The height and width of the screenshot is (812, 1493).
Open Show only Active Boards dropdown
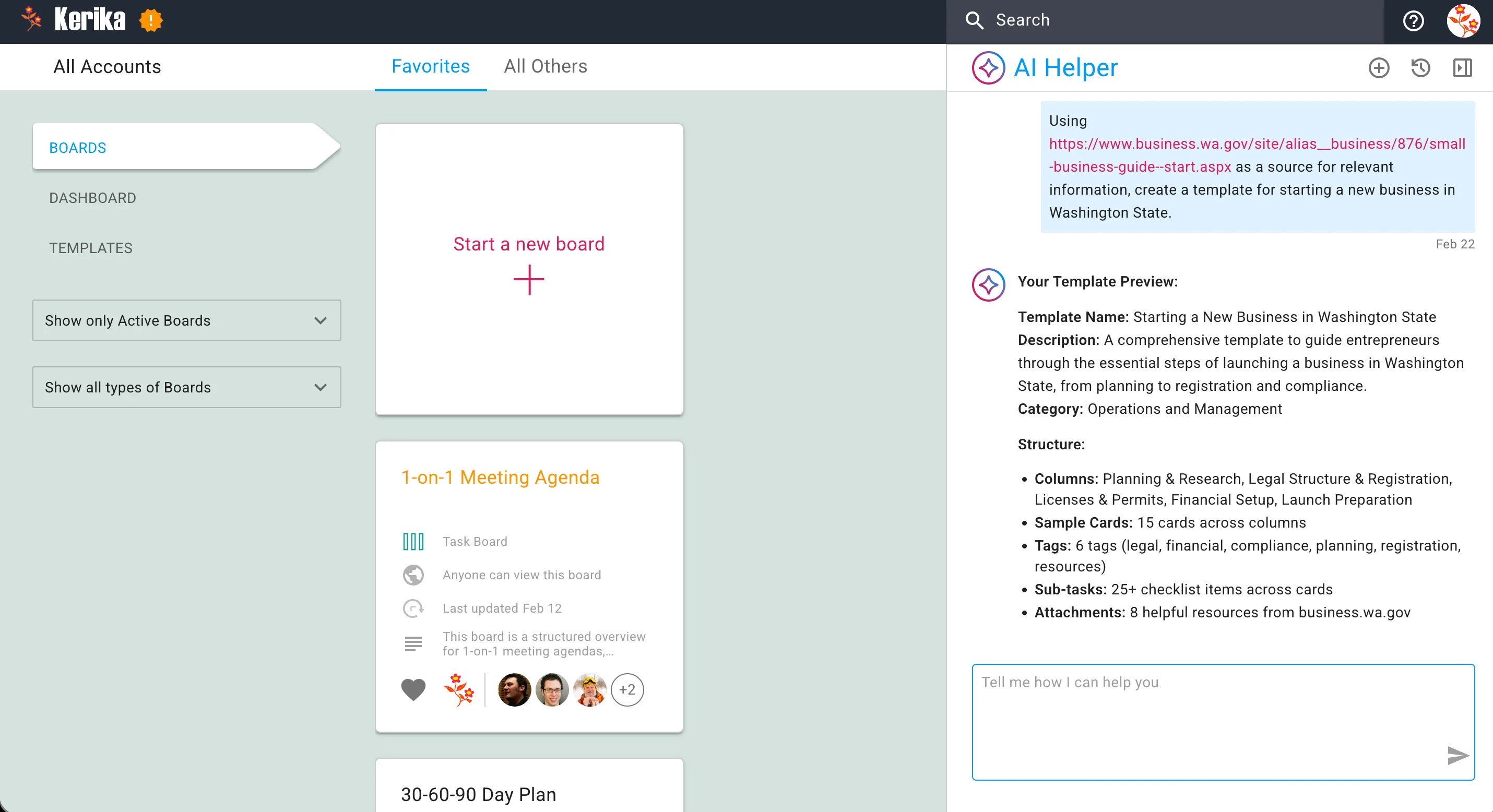187,320
